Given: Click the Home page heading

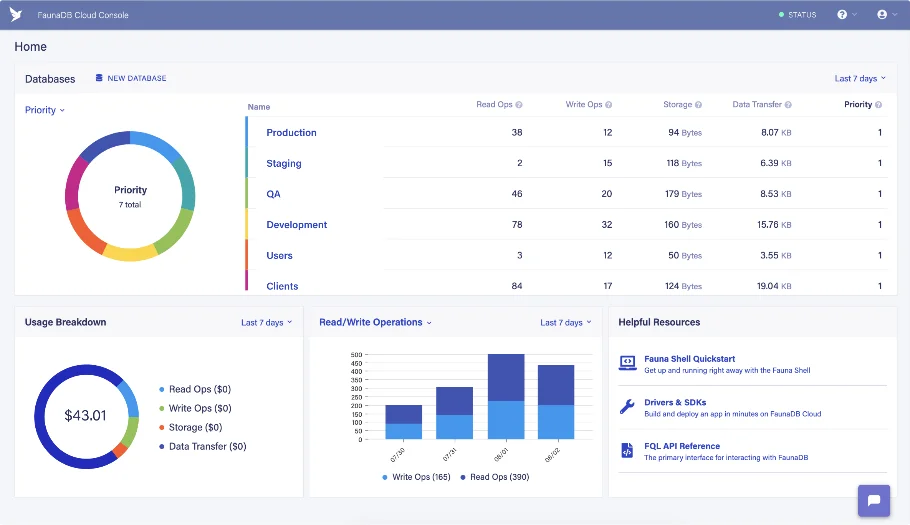Looking at the screenshot, I should [30, 46].
